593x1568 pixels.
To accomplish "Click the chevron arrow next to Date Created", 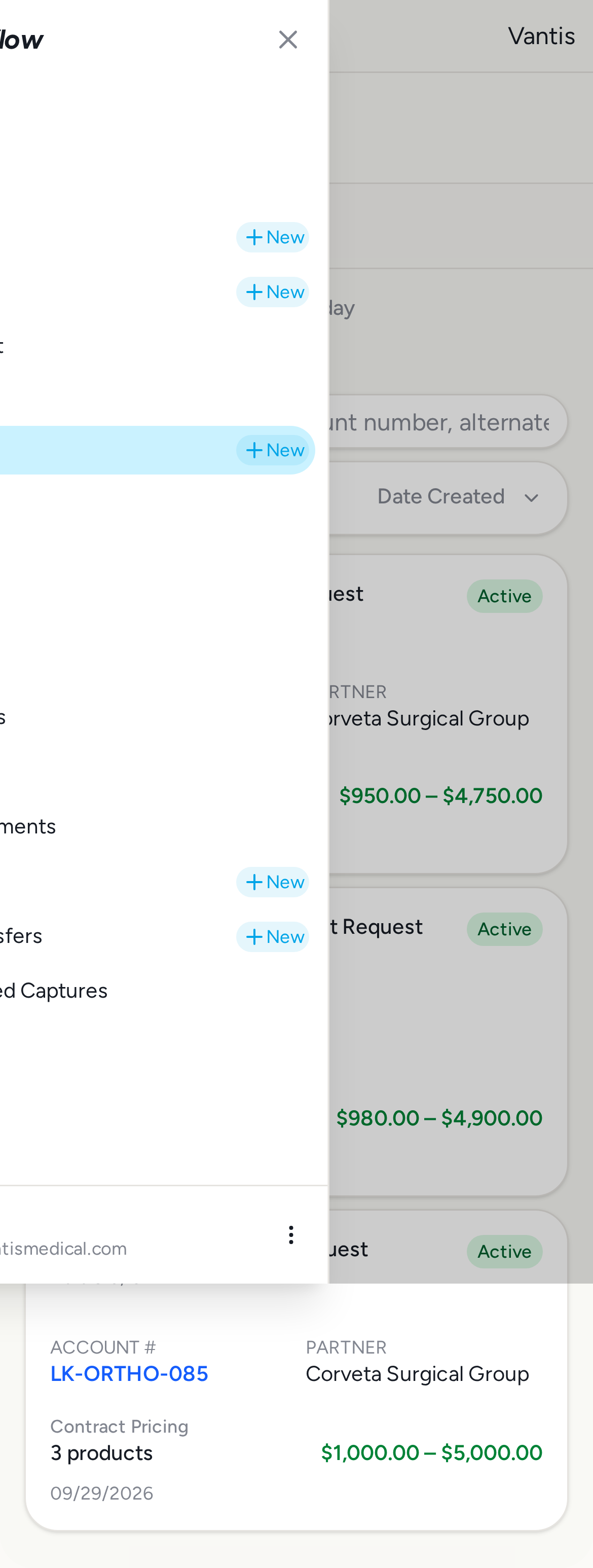I will pos(532,498).
